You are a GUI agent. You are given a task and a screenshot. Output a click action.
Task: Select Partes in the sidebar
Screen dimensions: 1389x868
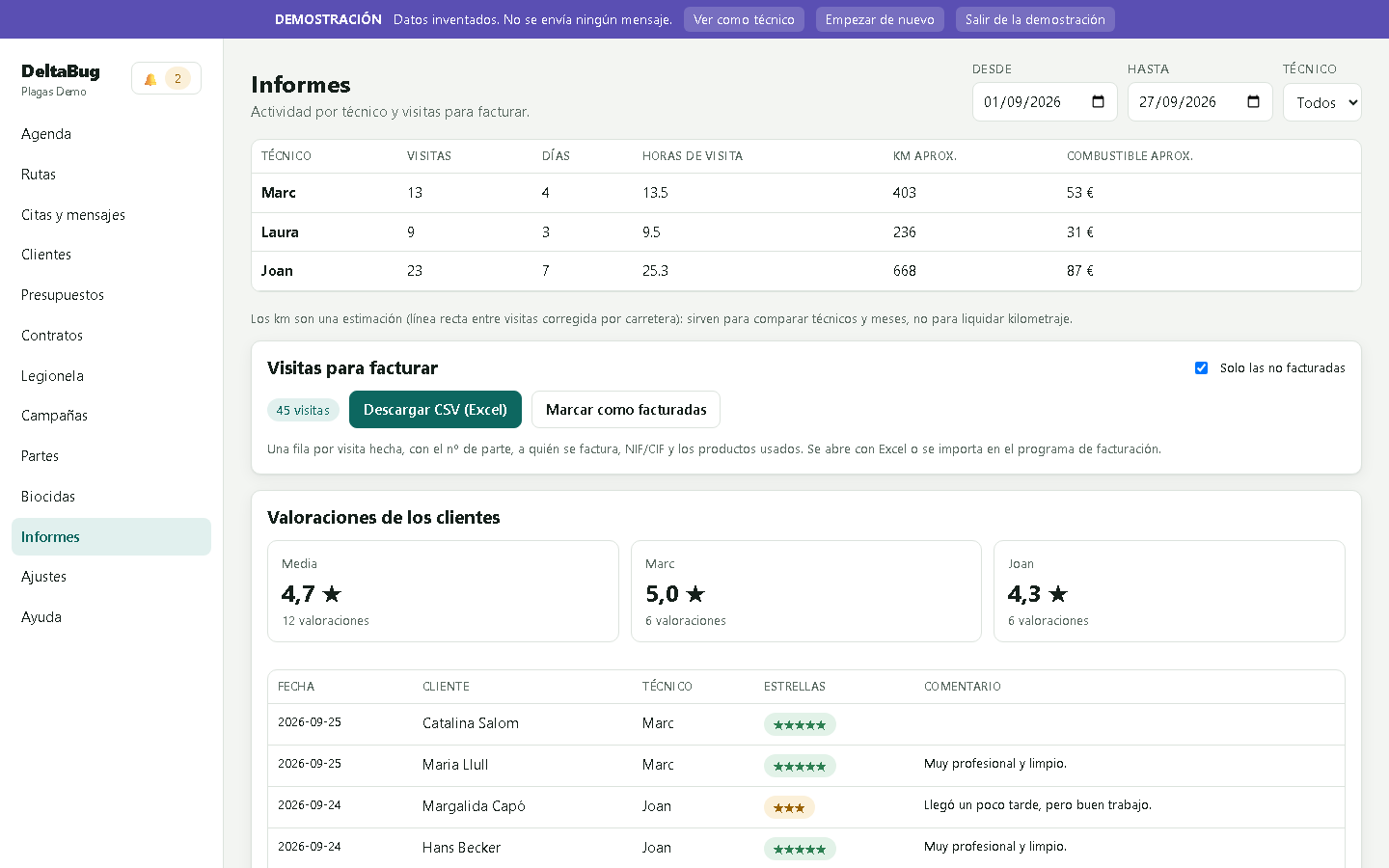tap(111, 456)
